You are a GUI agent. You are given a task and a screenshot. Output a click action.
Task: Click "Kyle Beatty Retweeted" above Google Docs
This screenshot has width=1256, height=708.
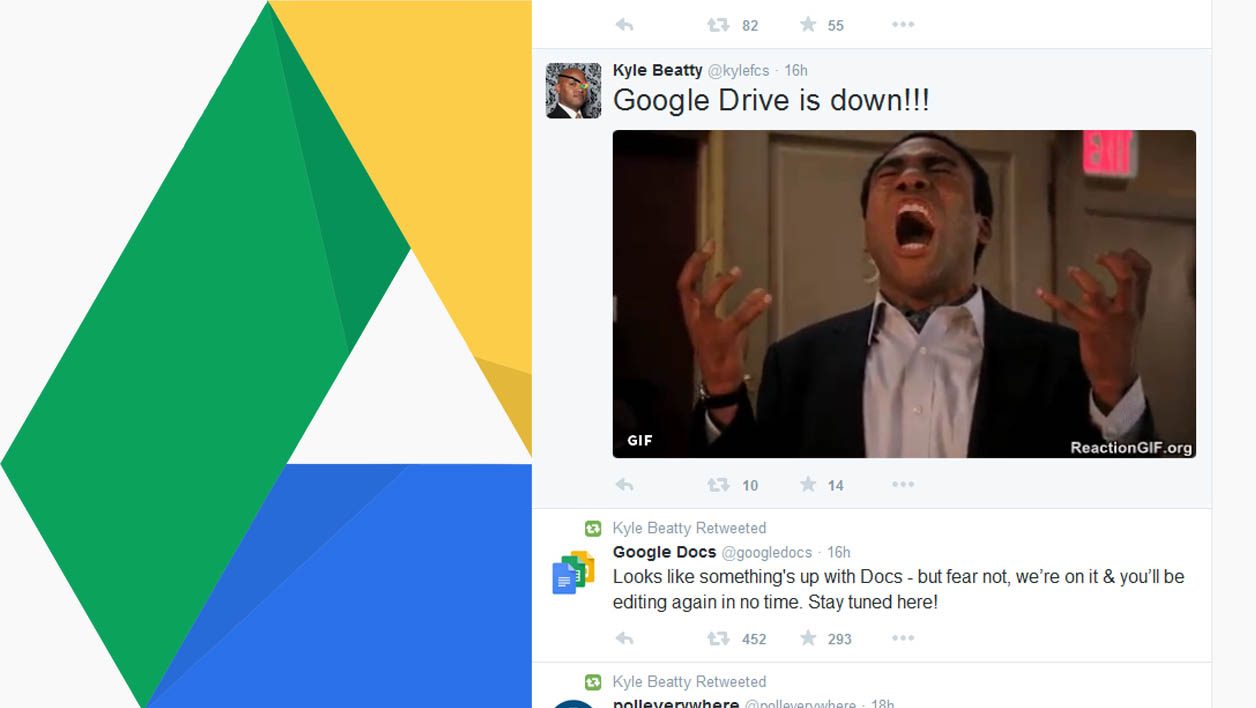point(690,528)
